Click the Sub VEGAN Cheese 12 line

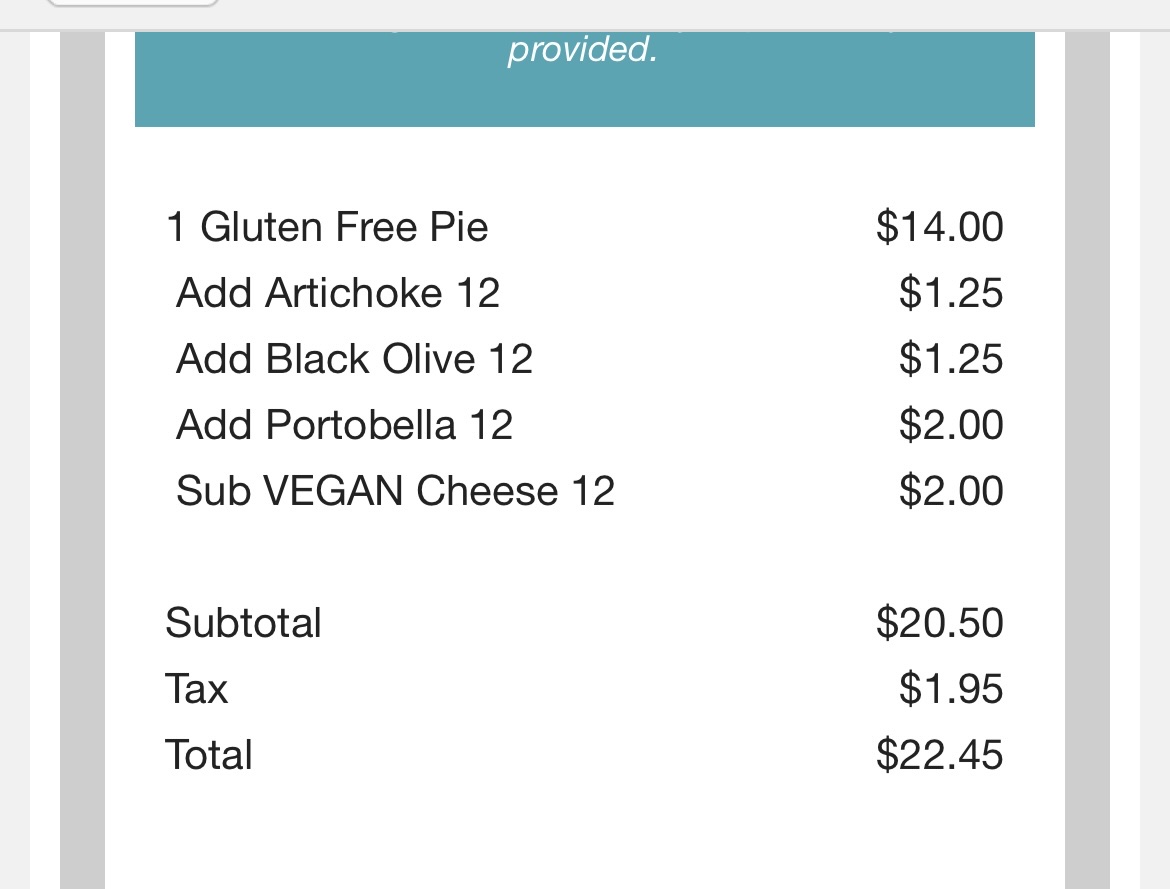[x=395, y=491]
